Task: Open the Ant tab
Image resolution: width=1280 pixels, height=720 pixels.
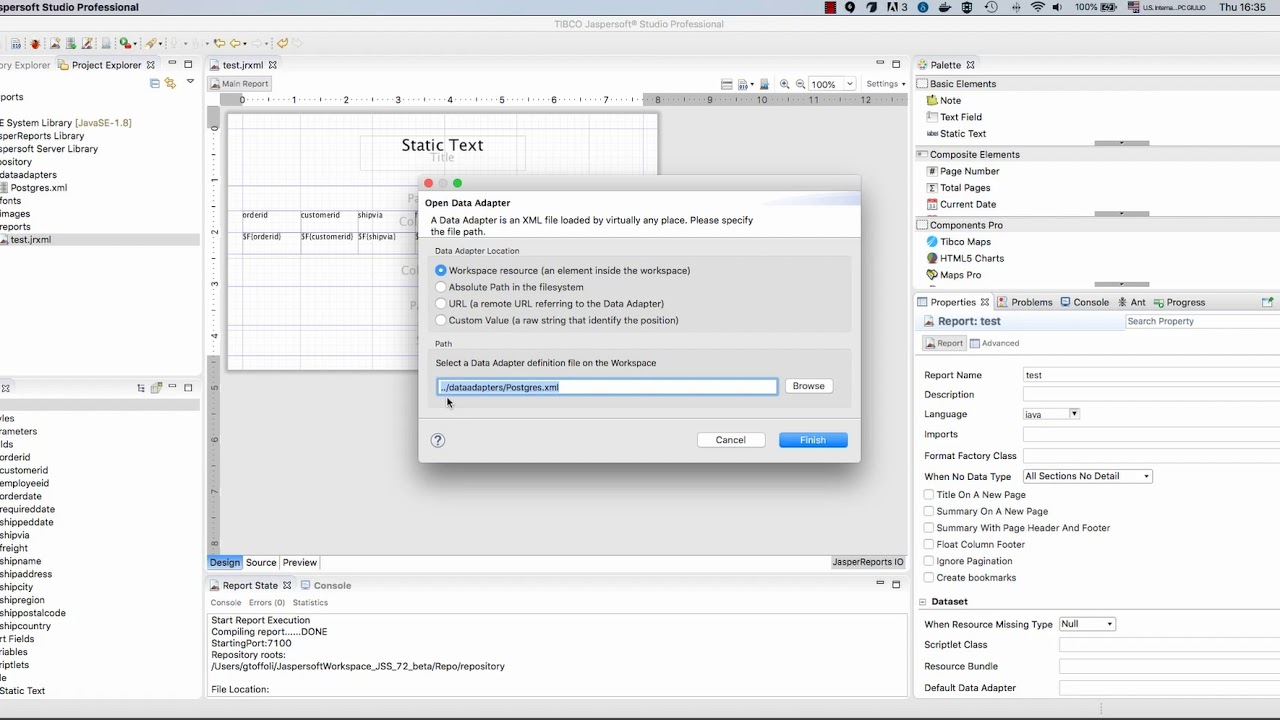Action: click(1131, 302)
